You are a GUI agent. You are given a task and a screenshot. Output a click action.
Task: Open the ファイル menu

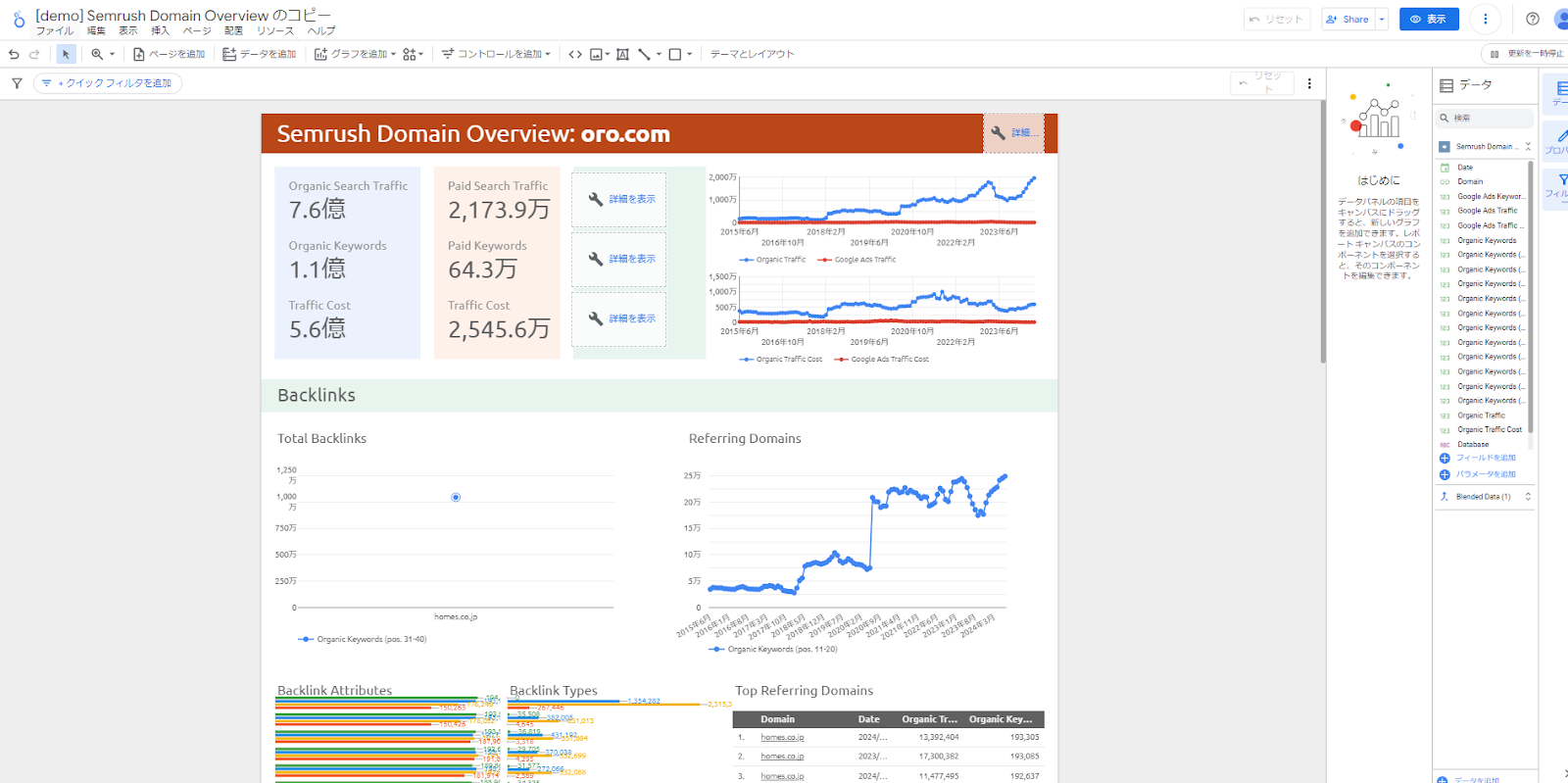coord(55,30)
